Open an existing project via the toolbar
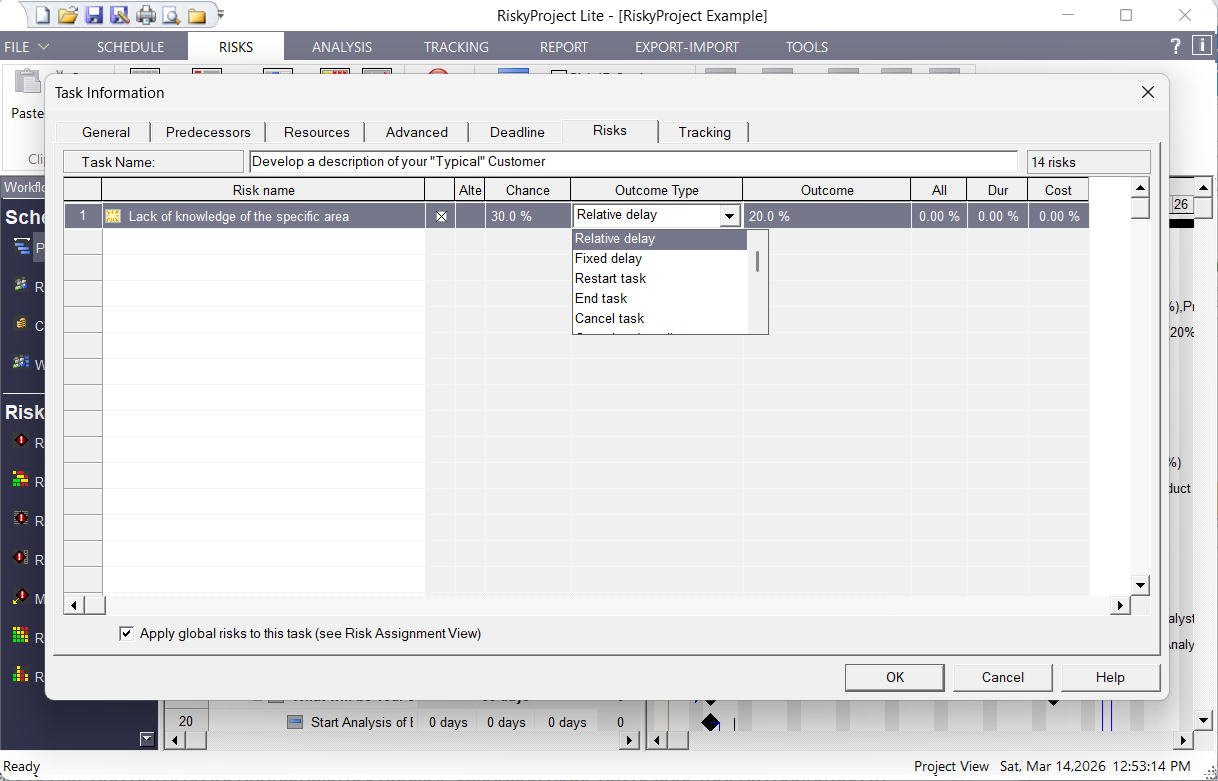The height and width of the screenshot is (781, 1218). tap(68, 14)
